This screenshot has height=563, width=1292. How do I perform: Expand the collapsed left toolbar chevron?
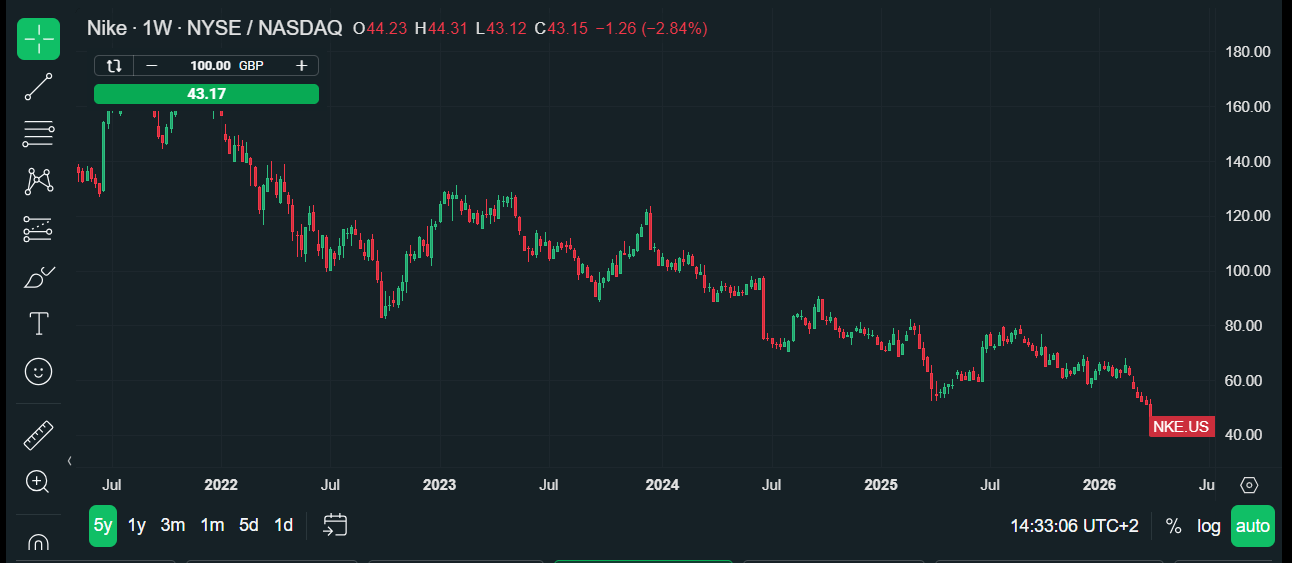tap(69, 461)
